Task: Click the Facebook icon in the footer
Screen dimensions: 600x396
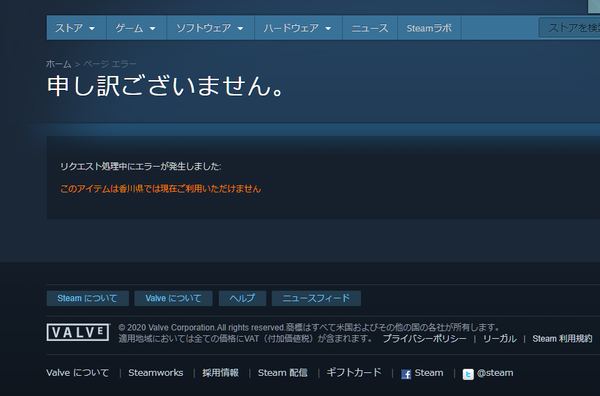Action: tap(406, 374)
